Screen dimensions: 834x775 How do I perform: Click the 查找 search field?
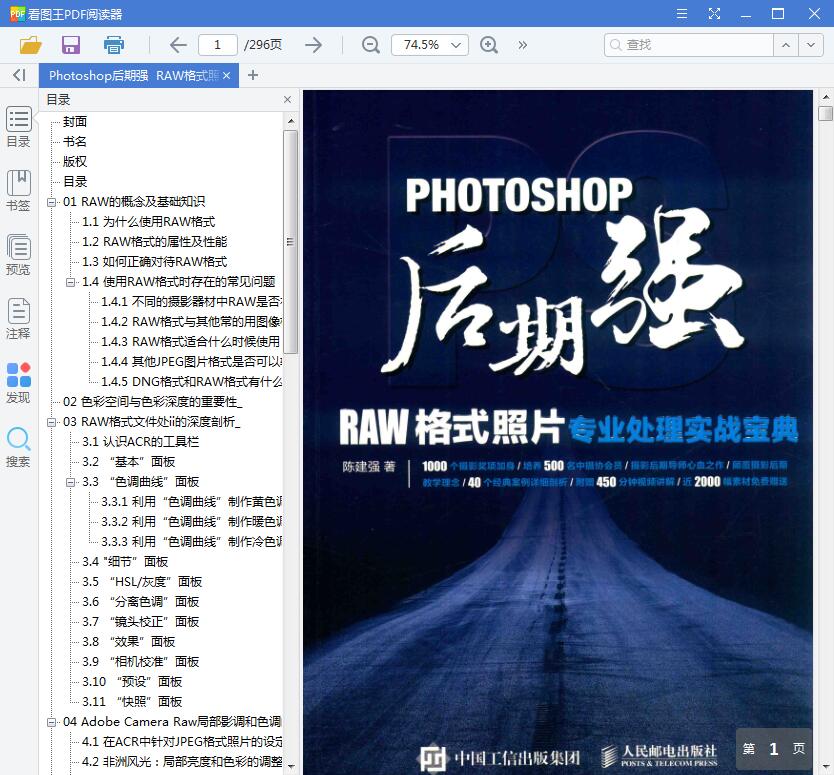click(x=689, y=45)
